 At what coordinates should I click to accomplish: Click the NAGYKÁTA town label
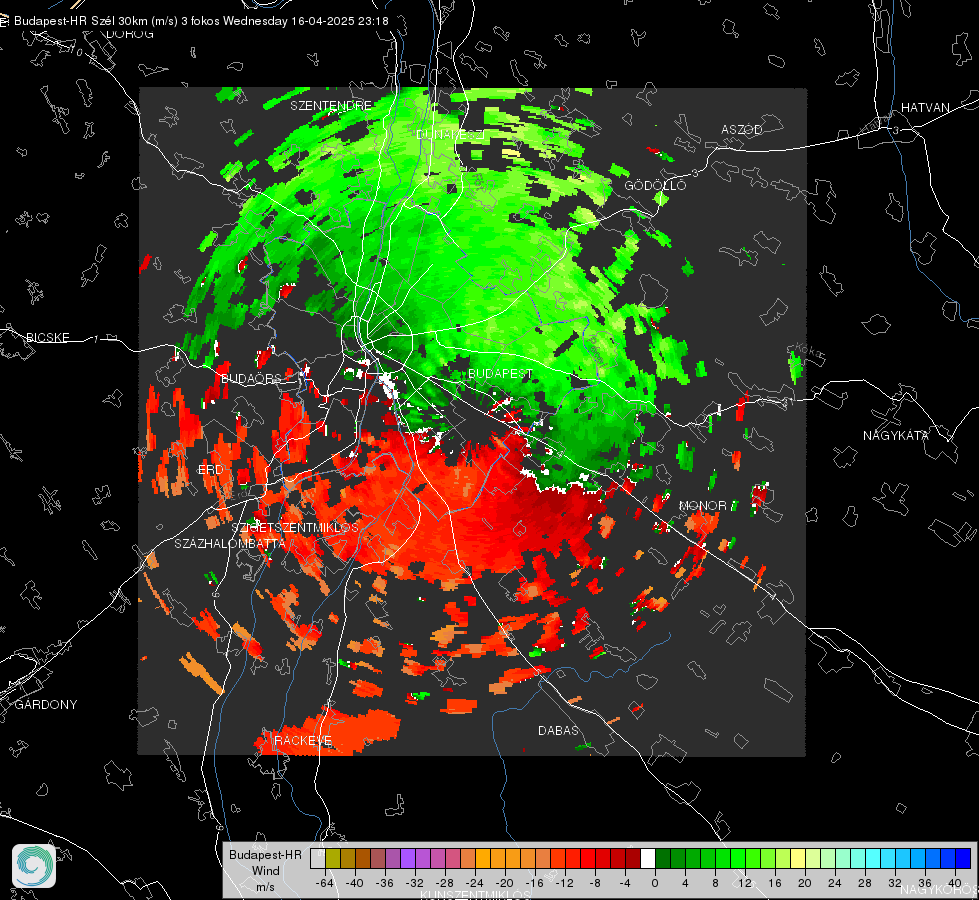click(895, 435)
